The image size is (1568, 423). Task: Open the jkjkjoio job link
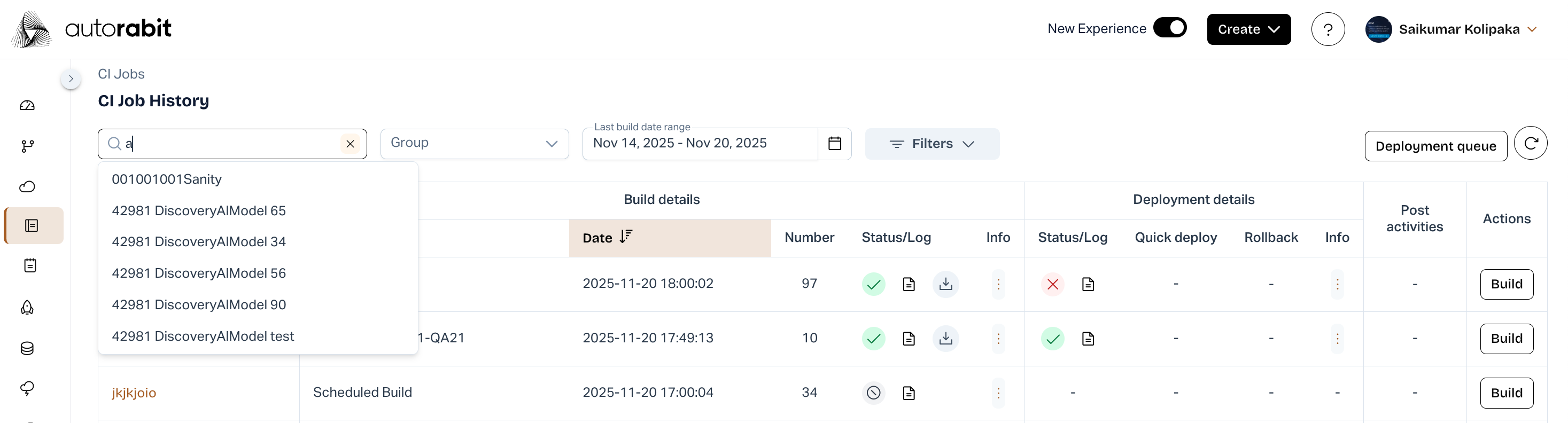click(x=134, y=393)
